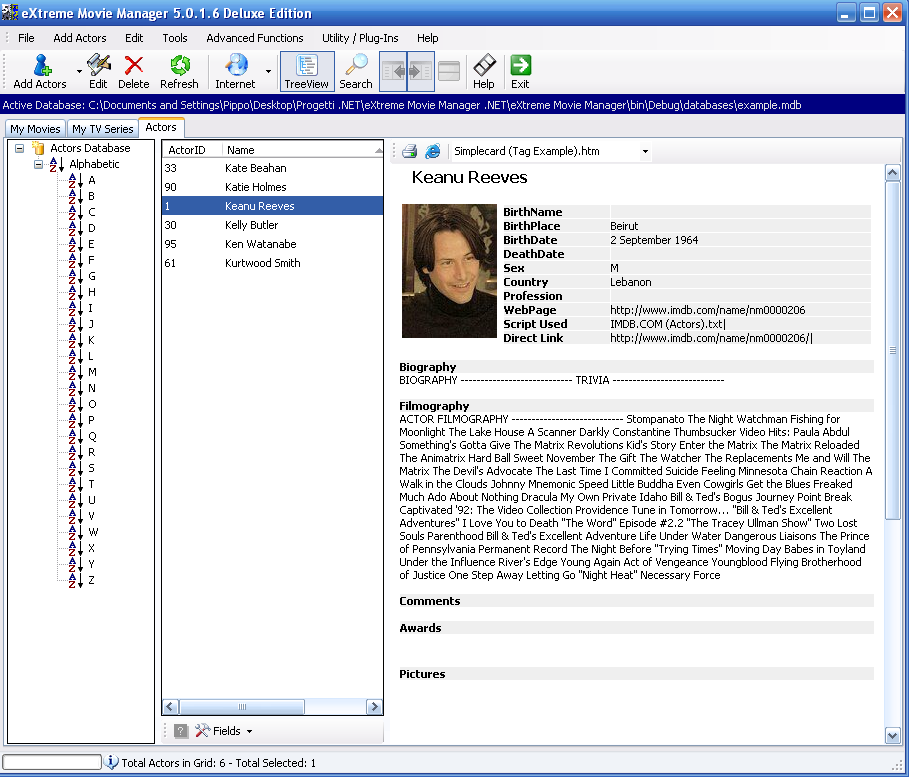The width and height of the screenshot is (909, 777).
Task: Toggle the TreeView button
Action: 306,71
